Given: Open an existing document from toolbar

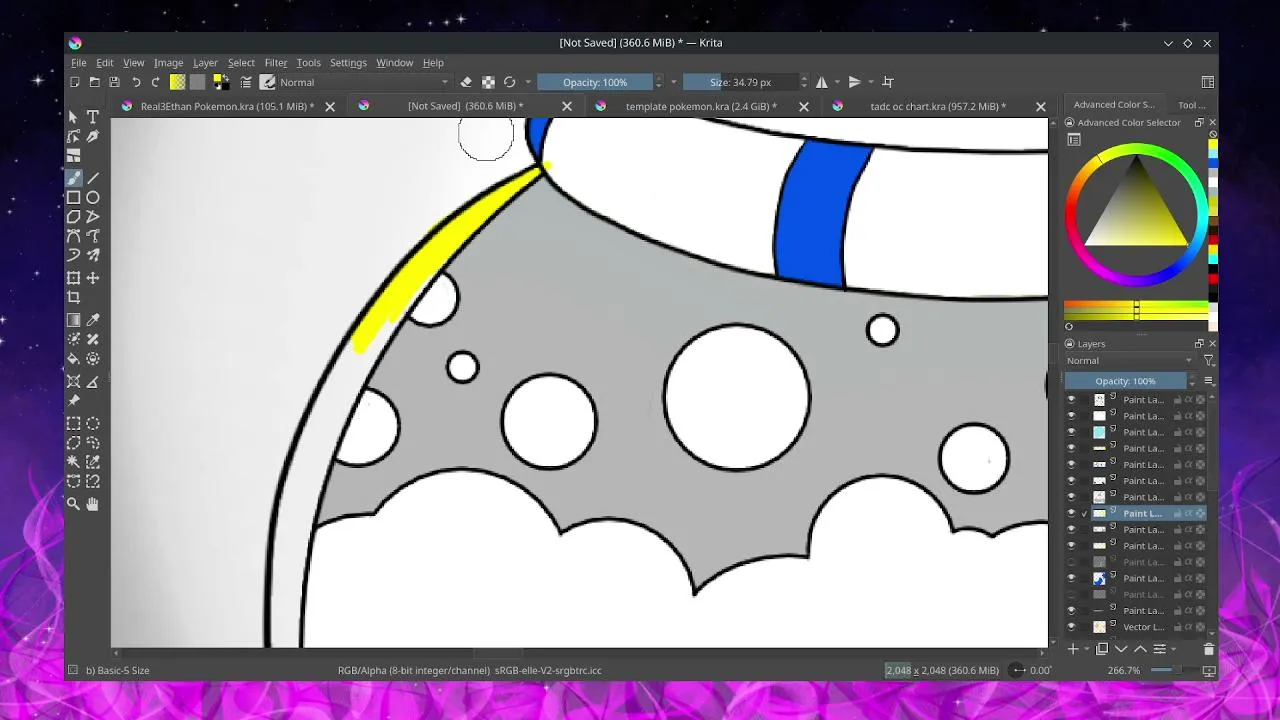Looking at the screenshot, I should pos(94,82).
